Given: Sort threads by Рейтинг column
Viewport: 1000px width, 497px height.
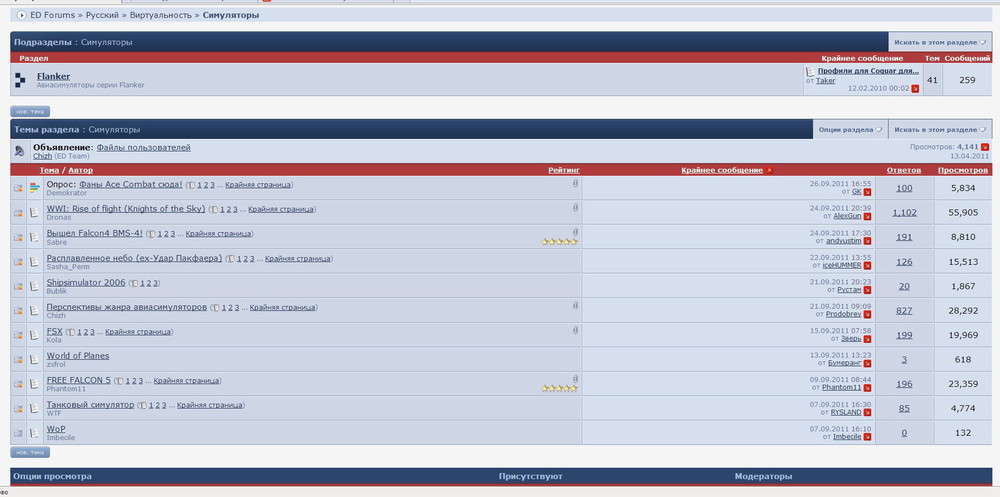Looking at the screenshot, I should (x=564, y=170).
